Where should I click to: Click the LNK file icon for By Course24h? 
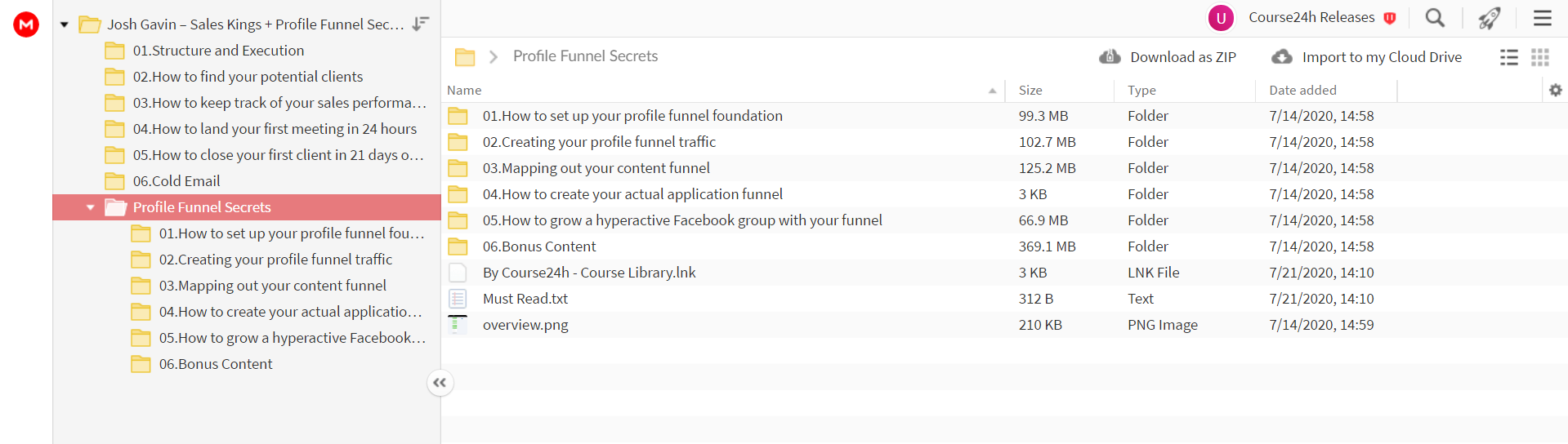coord(458,273)
